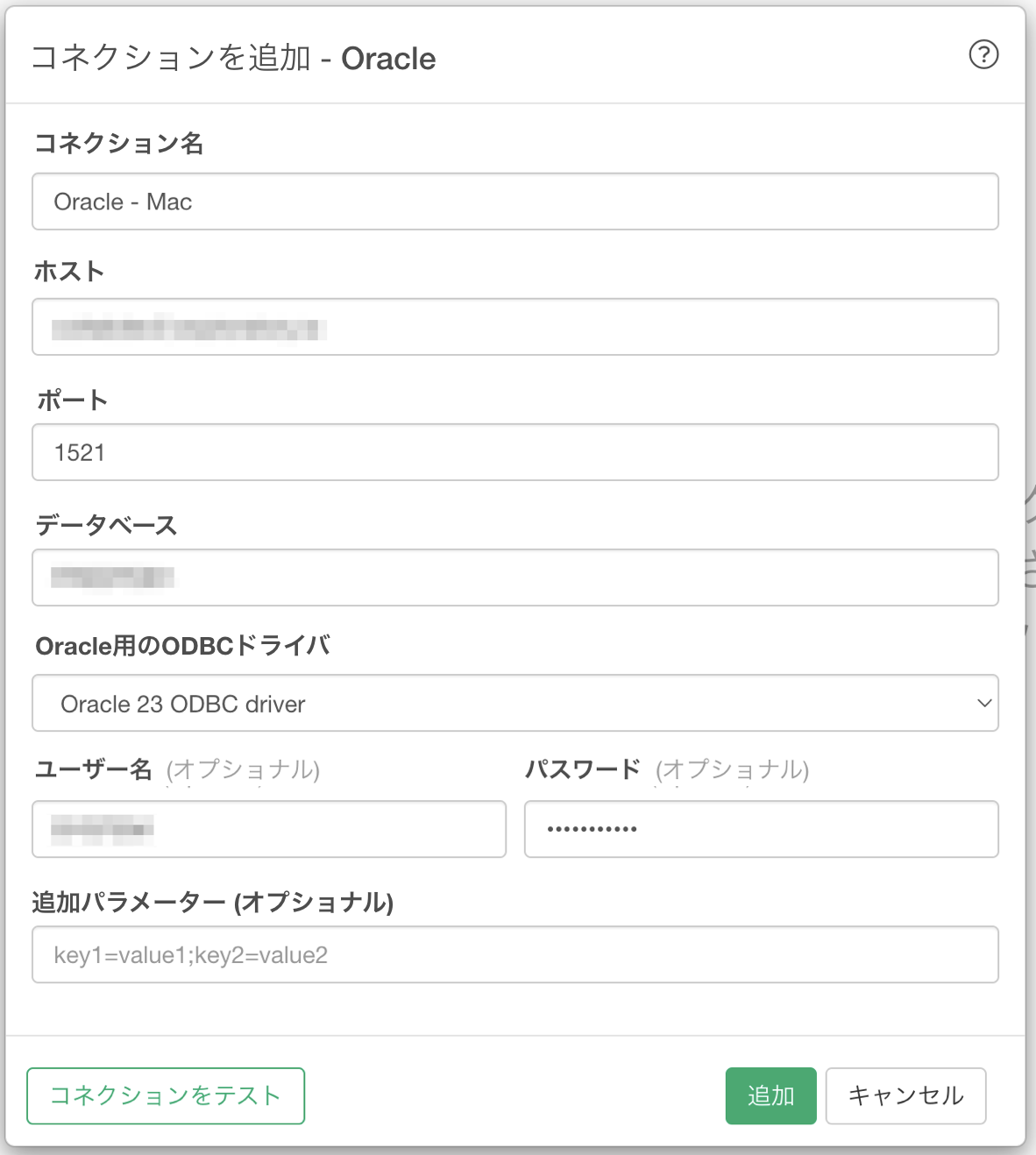Click the ポート field showing 1521
1036x1155 pixels.
(x=515, y=452)
